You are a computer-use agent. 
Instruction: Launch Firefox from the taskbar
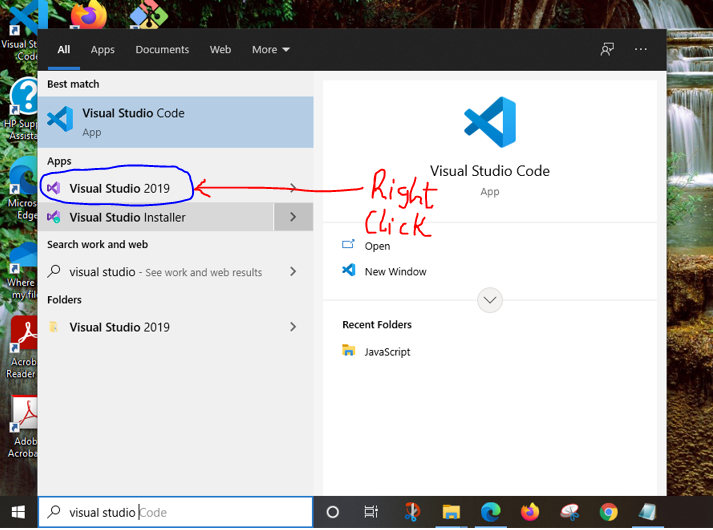pyautogui.click(x=530, y=512)
